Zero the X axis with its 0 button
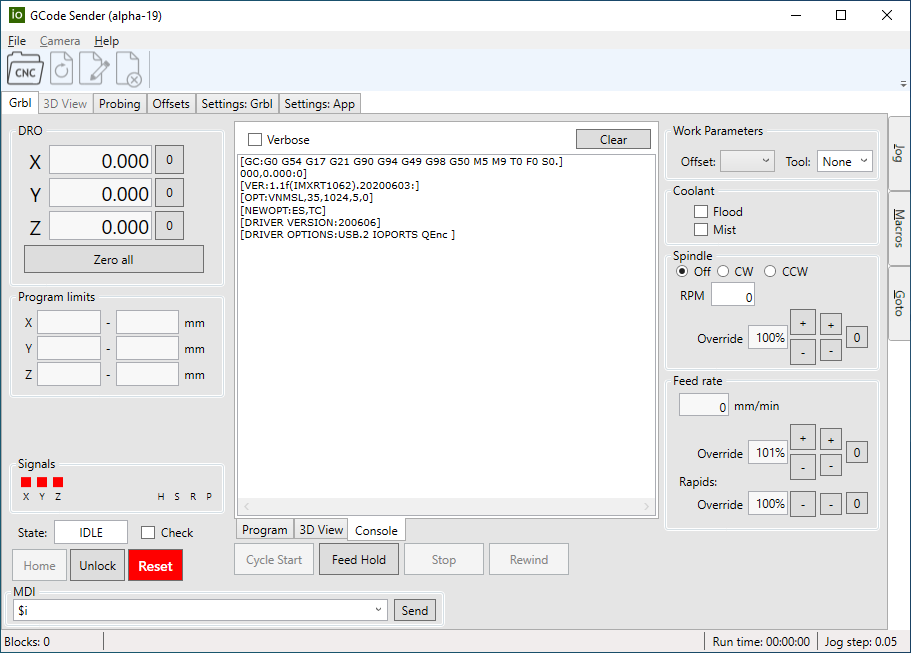 pos(169,160)
